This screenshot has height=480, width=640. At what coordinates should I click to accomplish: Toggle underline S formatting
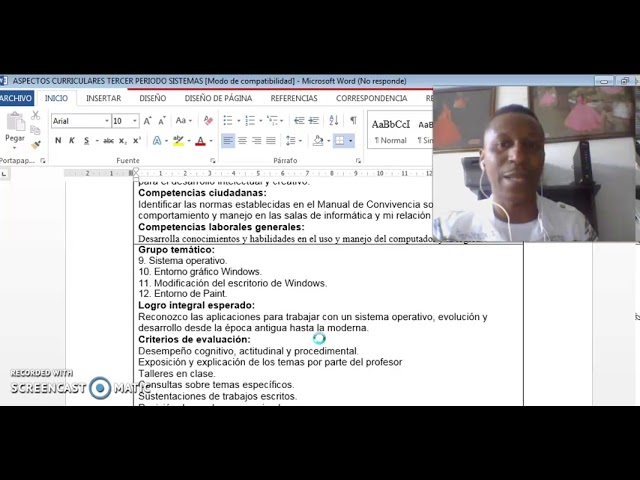86,140
